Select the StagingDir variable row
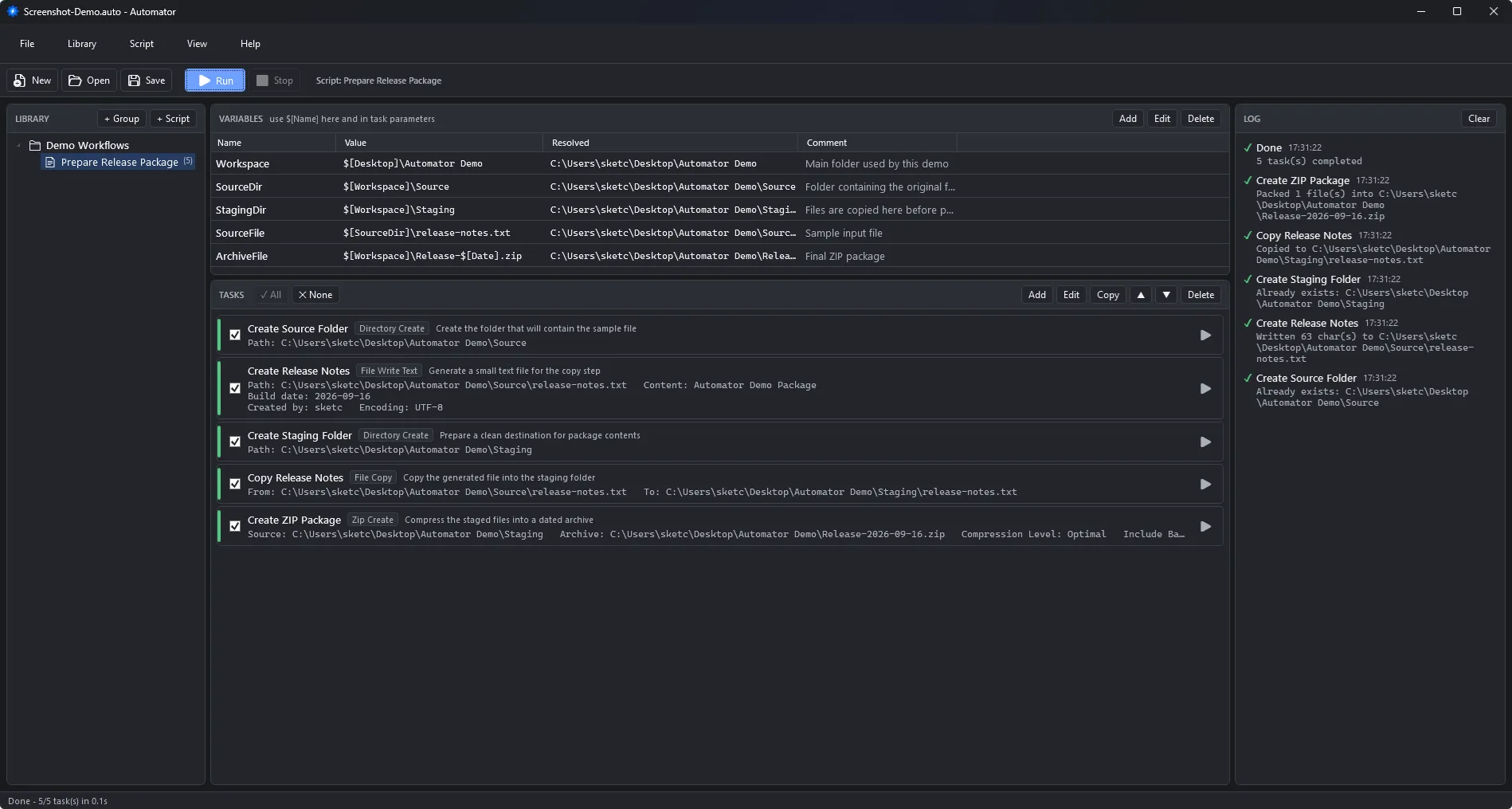The height and width of the screenshot is (809, 1512). (720, 210)
